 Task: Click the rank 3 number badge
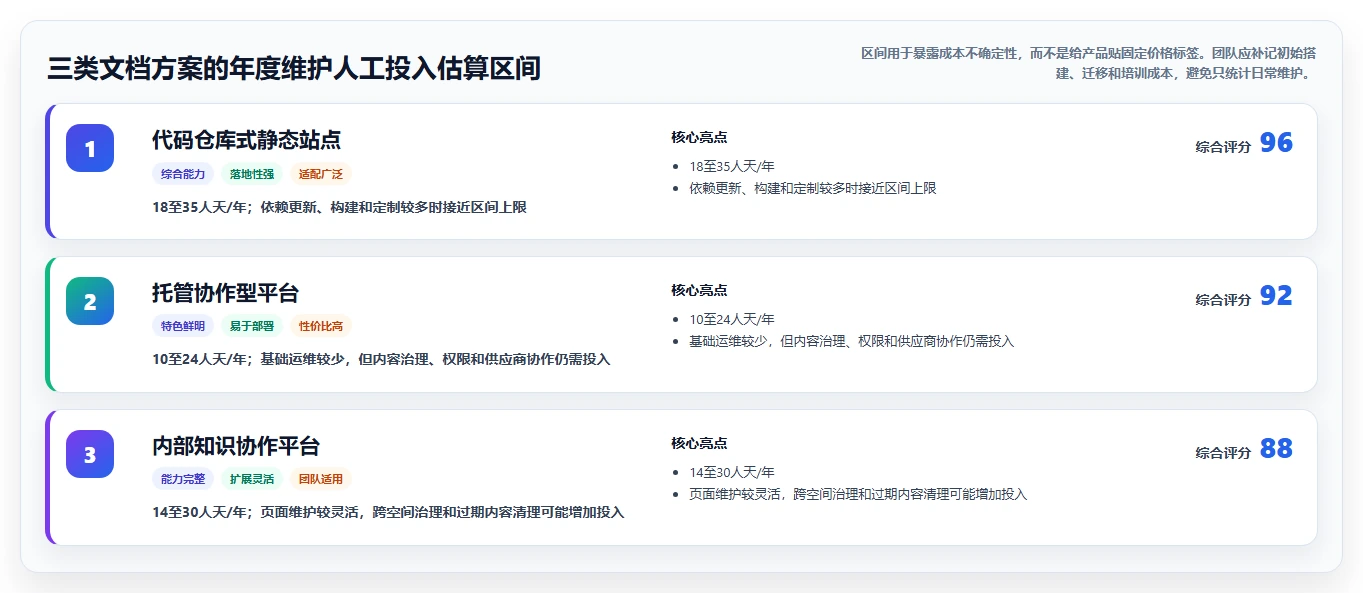point(90,454)
